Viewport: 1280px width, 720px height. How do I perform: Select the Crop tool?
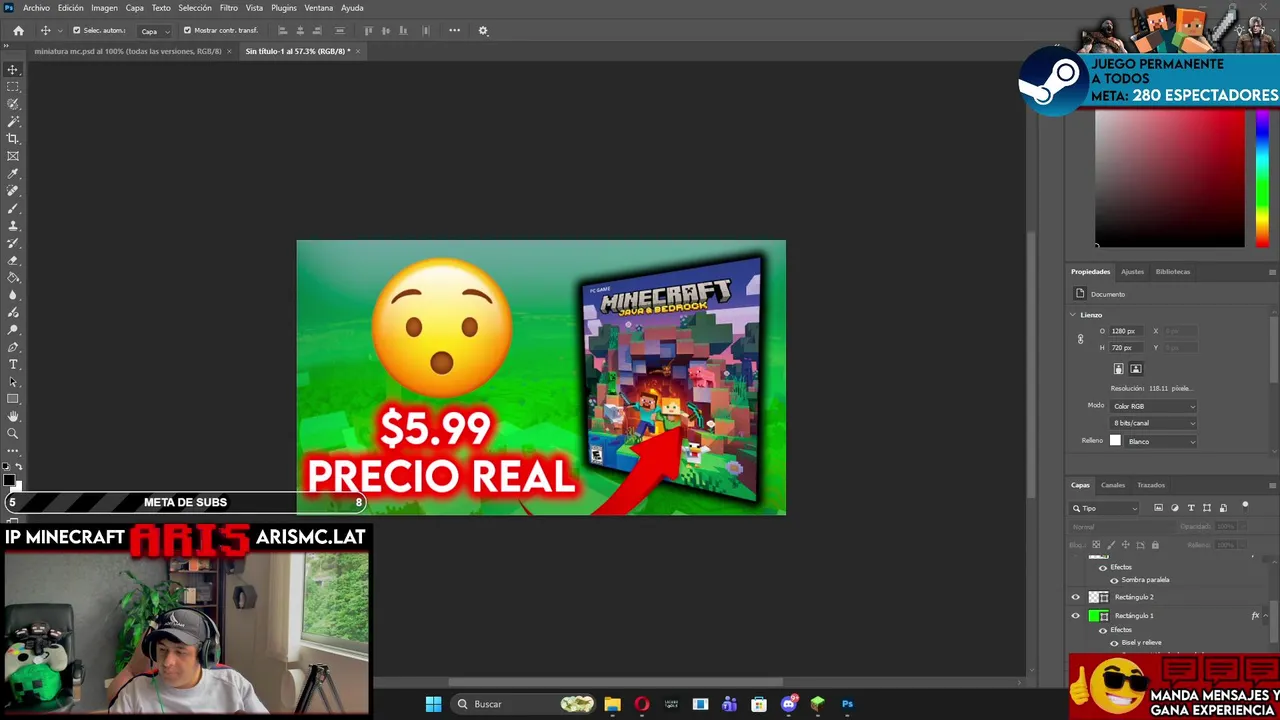13,139
